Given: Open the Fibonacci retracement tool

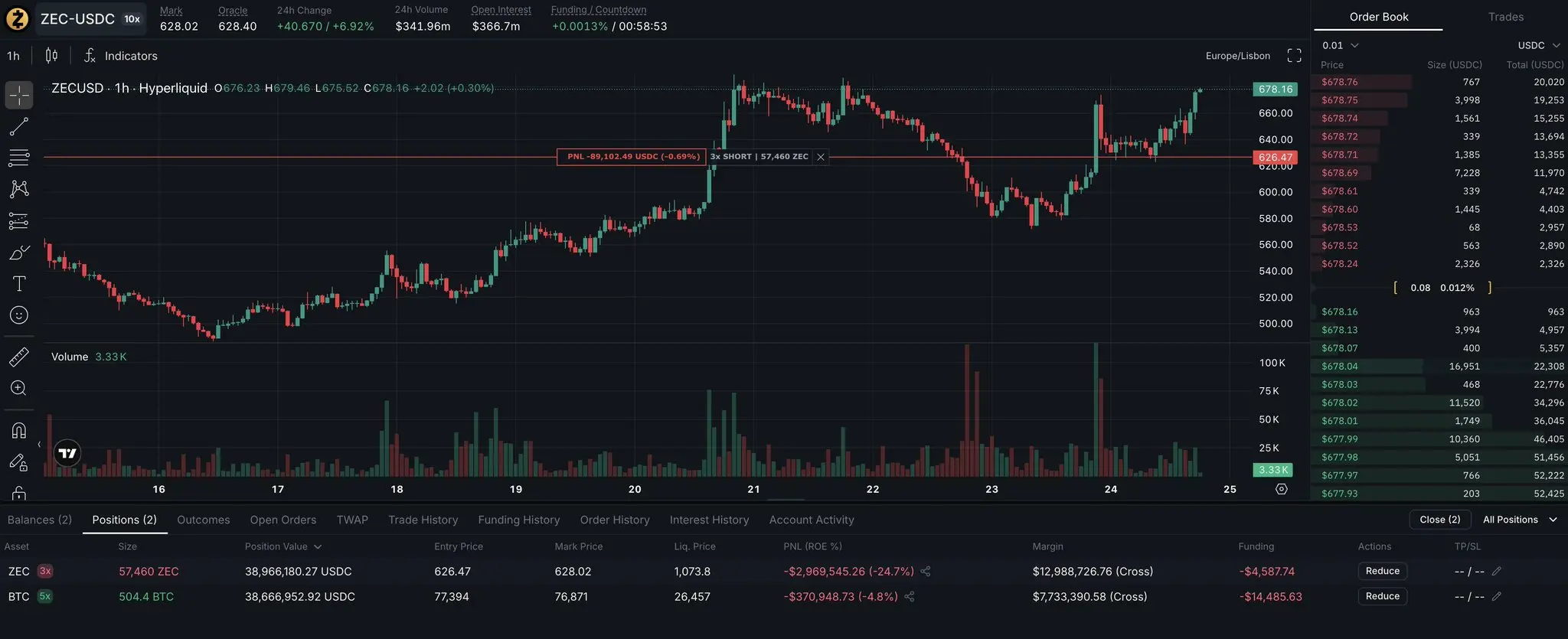Looking at the screenshot, I should [19, 158].
